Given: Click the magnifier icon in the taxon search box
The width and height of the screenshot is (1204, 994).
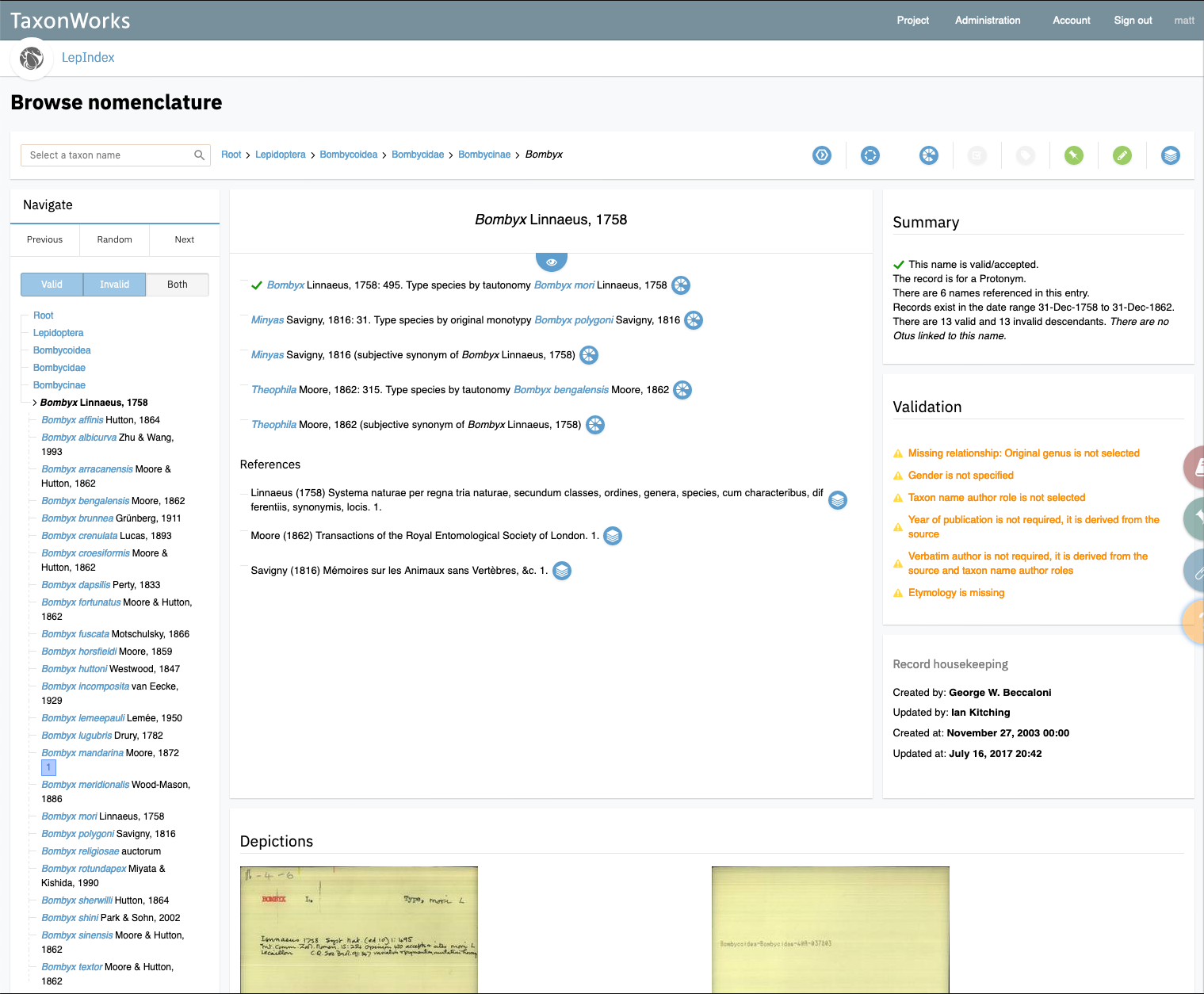Looking at the screenshot, I should click(200, 155).
